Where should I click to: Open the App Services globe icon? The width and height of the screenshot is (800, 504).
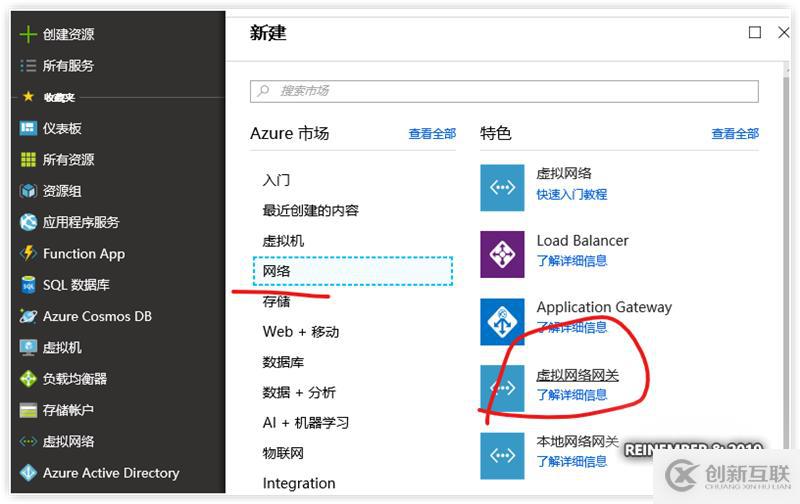28,222
